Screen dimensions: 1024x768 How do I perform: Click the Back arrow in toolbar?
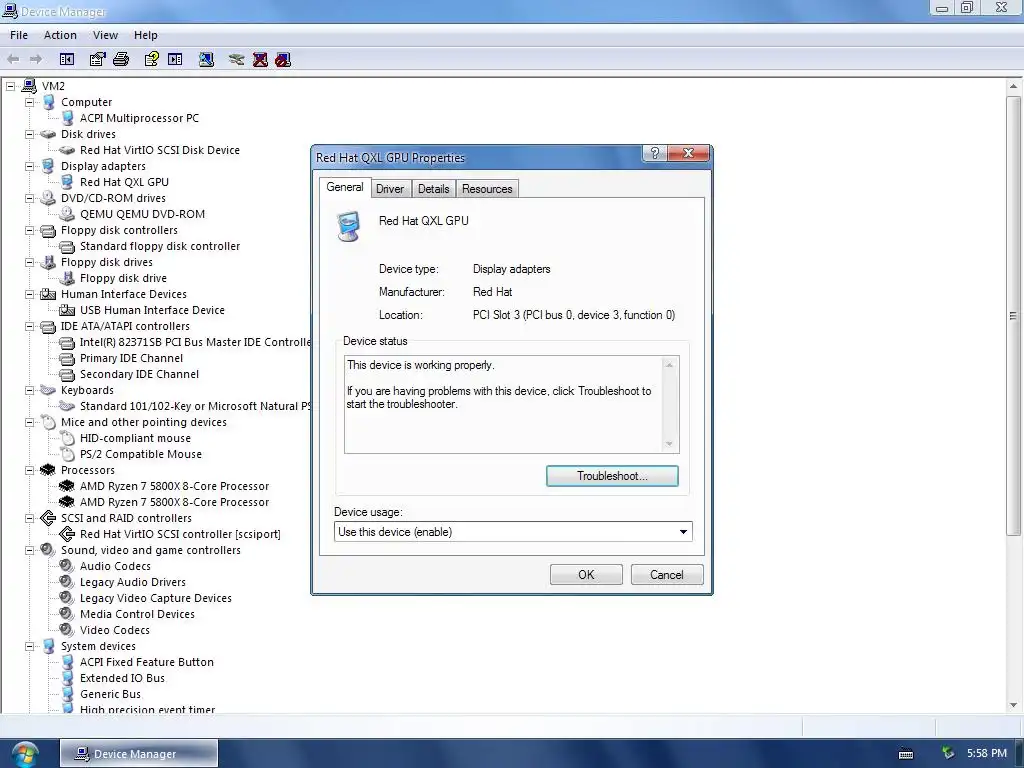pyautogui.click(x=13, y=59)
